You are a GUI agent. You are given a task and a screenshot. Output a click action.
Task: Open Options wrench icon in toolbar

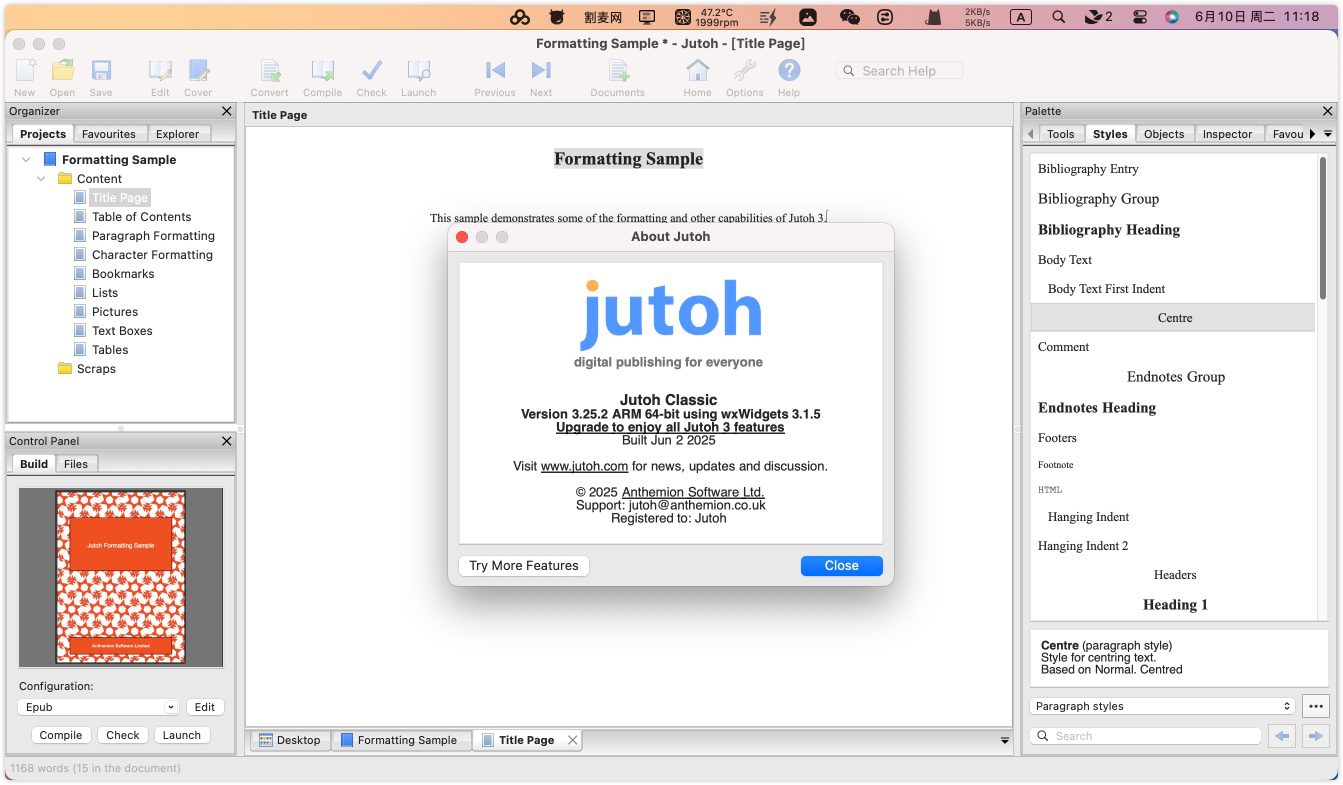click(744, 72)
